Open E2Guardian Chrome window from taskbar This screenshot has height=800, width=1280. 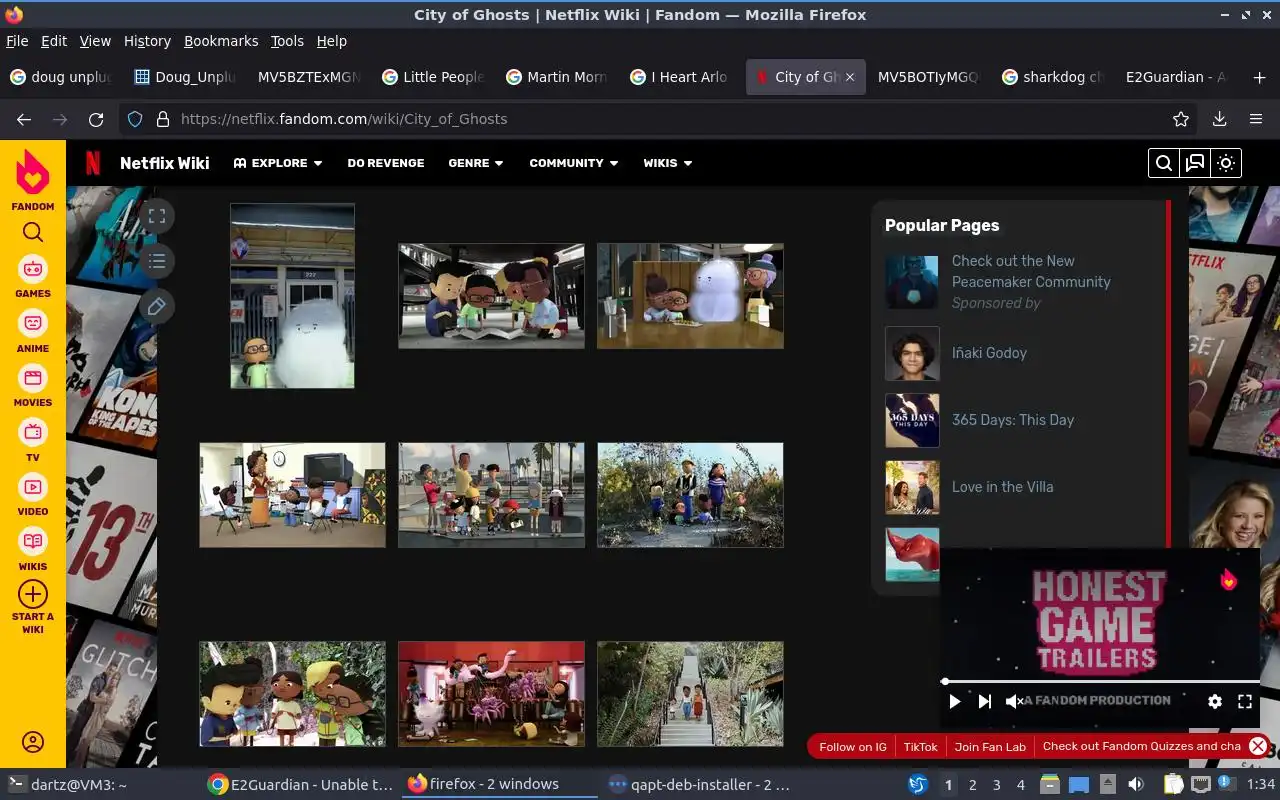pos(301,785)
